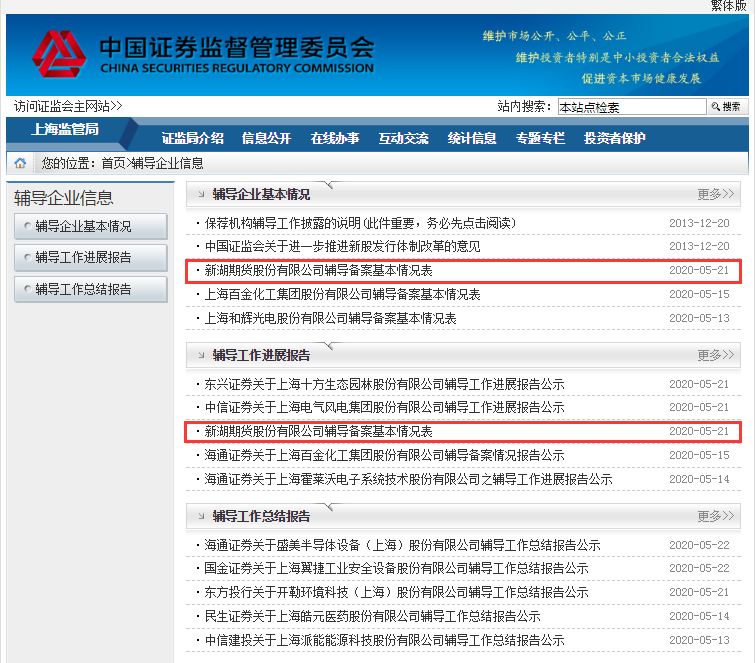
Task: Open 中信证券关于上海电气风电集团 progress report
Action: click(x=384, y=407)
